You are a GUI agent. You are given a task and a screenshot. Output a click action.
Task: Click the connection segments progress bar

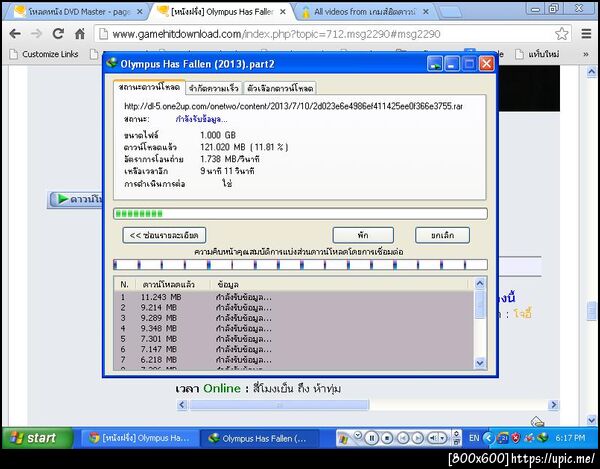pos(300,264)
